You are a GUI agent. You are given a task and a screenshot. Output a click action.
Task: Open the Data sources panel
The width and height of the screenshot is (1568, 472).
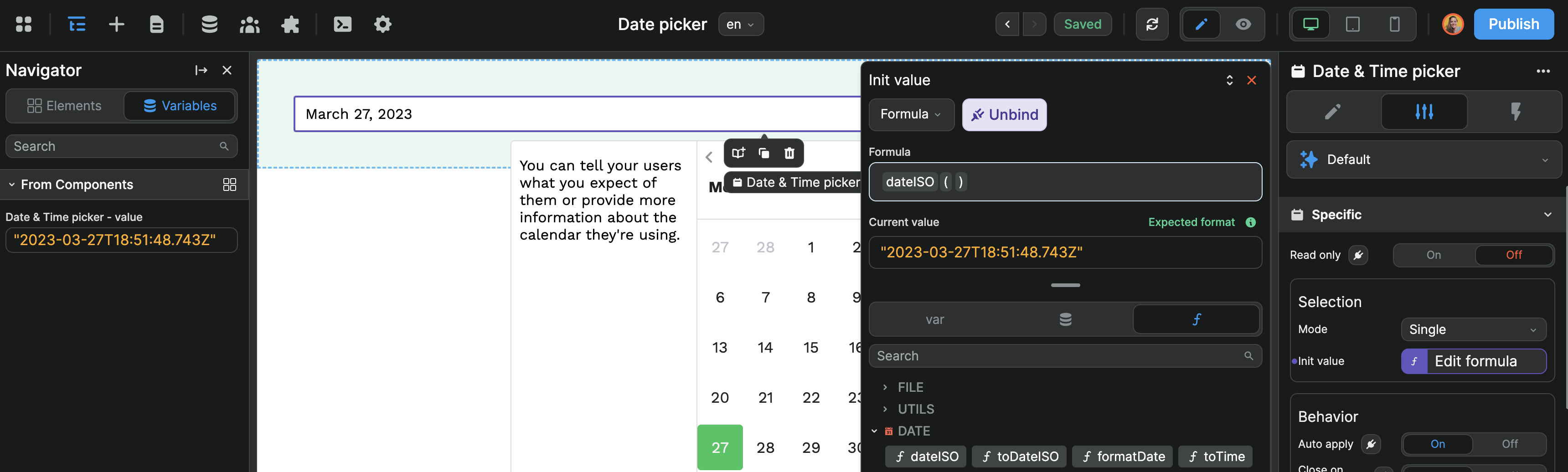pyautogui.click(x=209, y=24)
